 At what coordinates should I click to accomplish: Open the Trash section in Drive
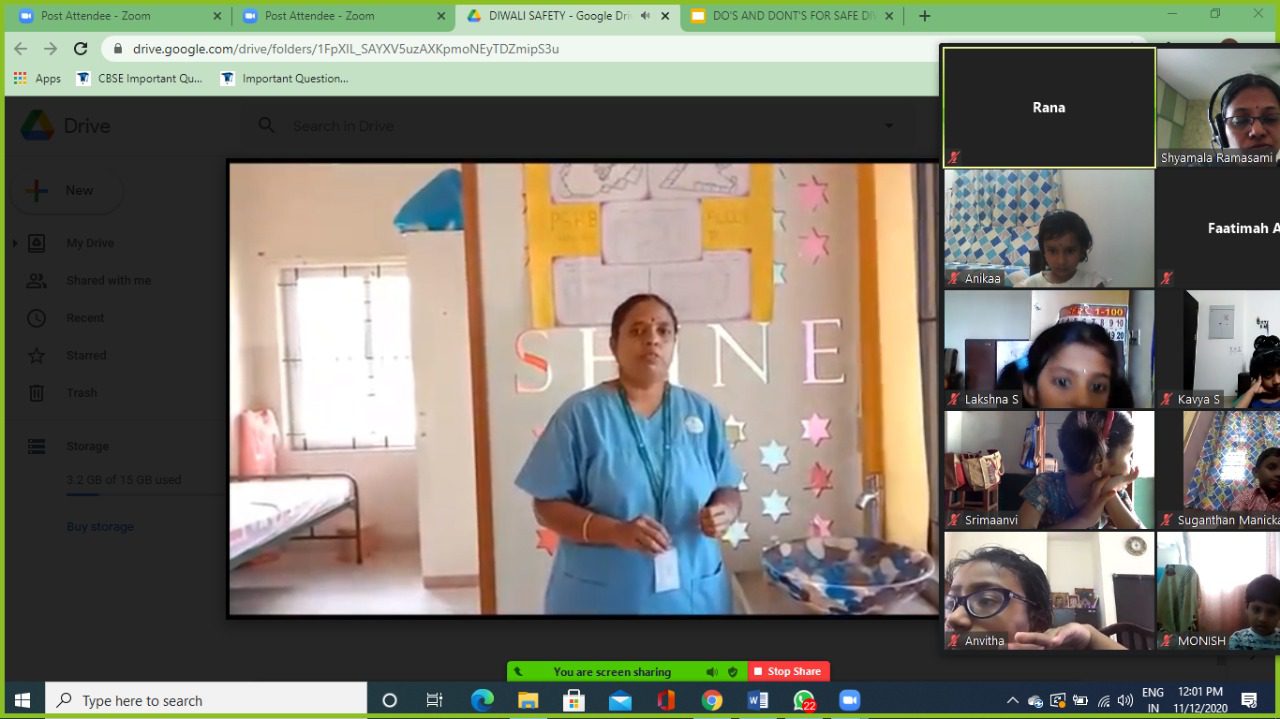point(82,393)
